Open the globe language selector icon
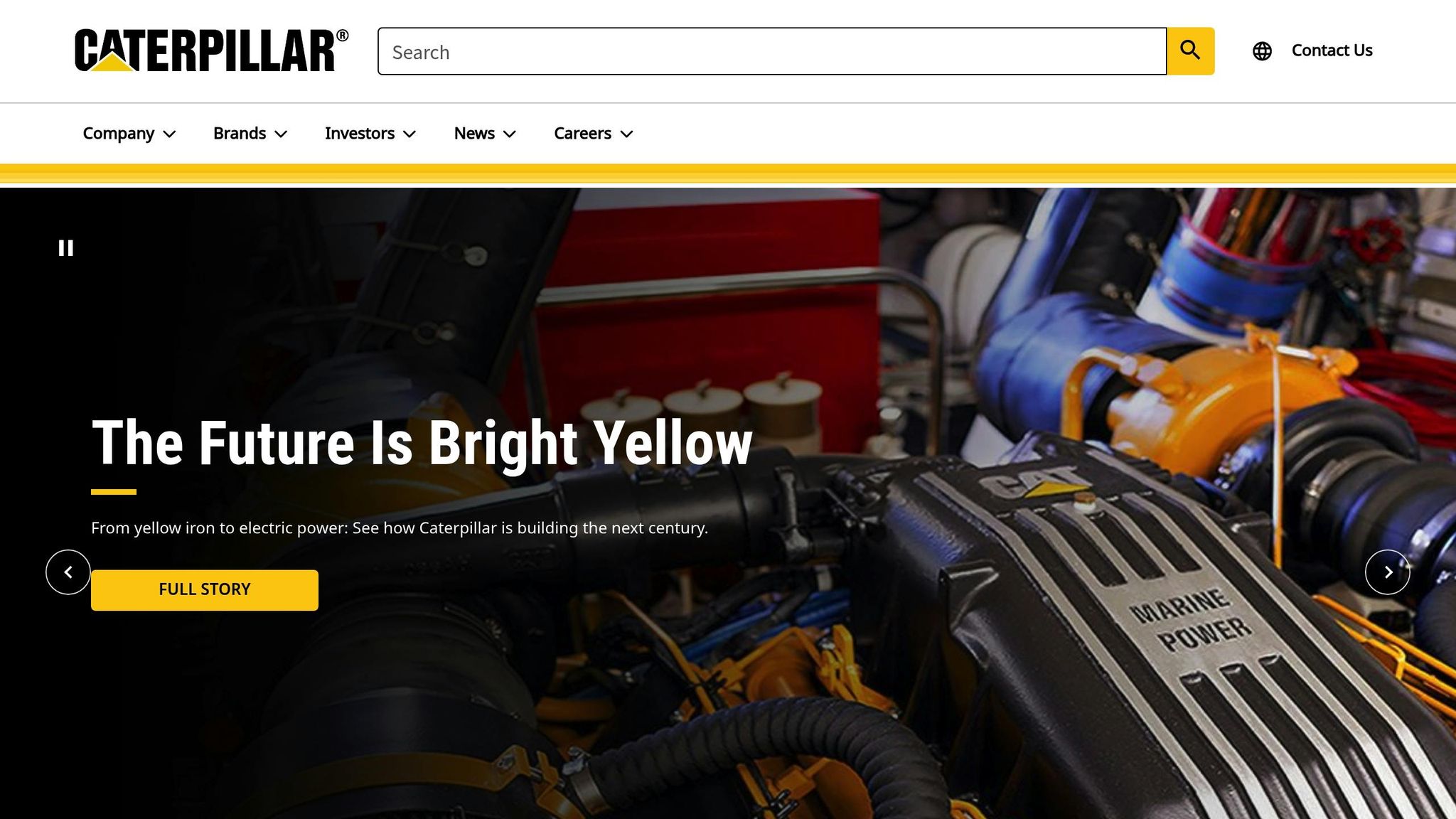 1262,51
